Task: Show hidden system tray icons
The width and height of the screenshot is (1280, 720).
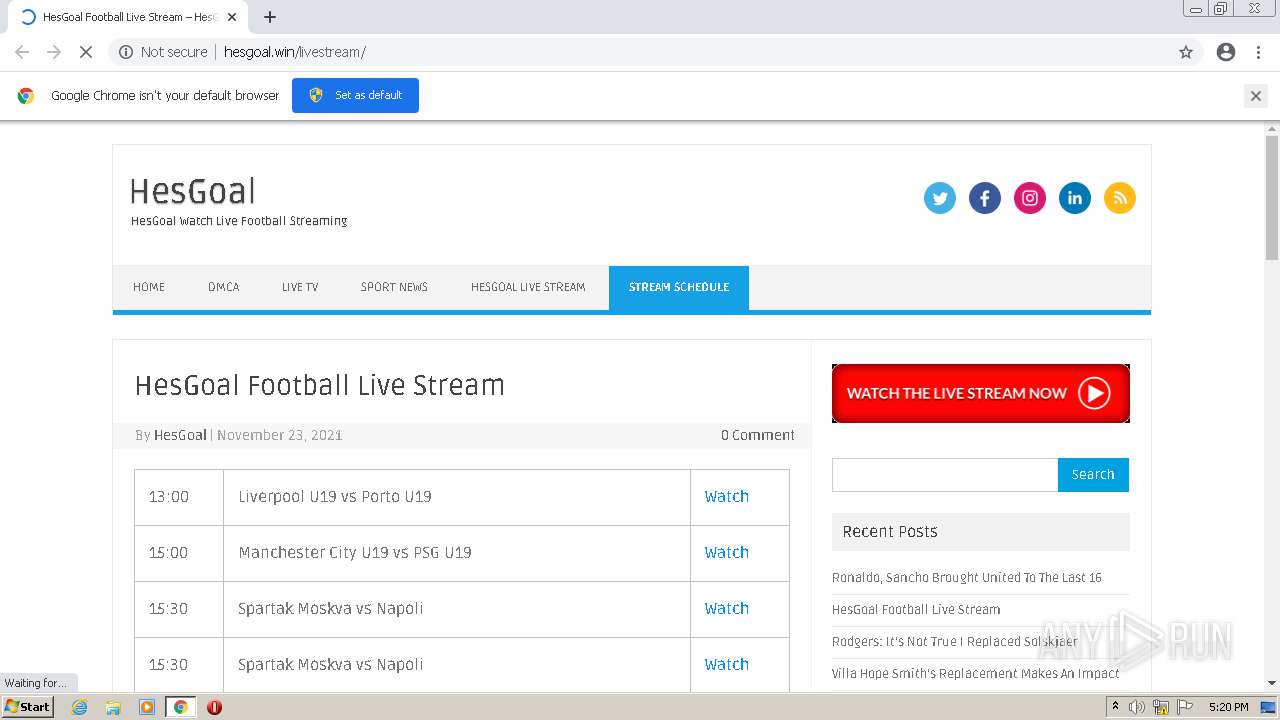Action: pos(1116,707)
